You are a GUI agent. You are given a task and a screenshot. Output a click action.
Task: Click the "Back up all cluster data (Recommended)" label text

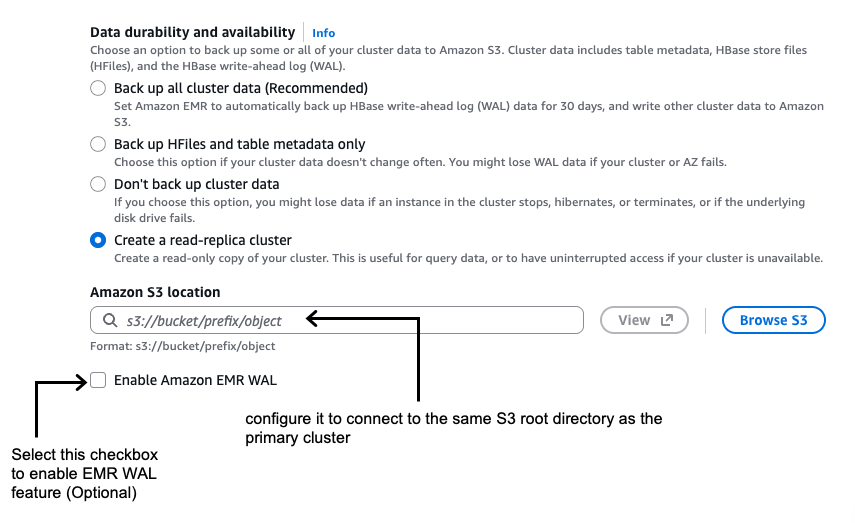click(241, 88)
